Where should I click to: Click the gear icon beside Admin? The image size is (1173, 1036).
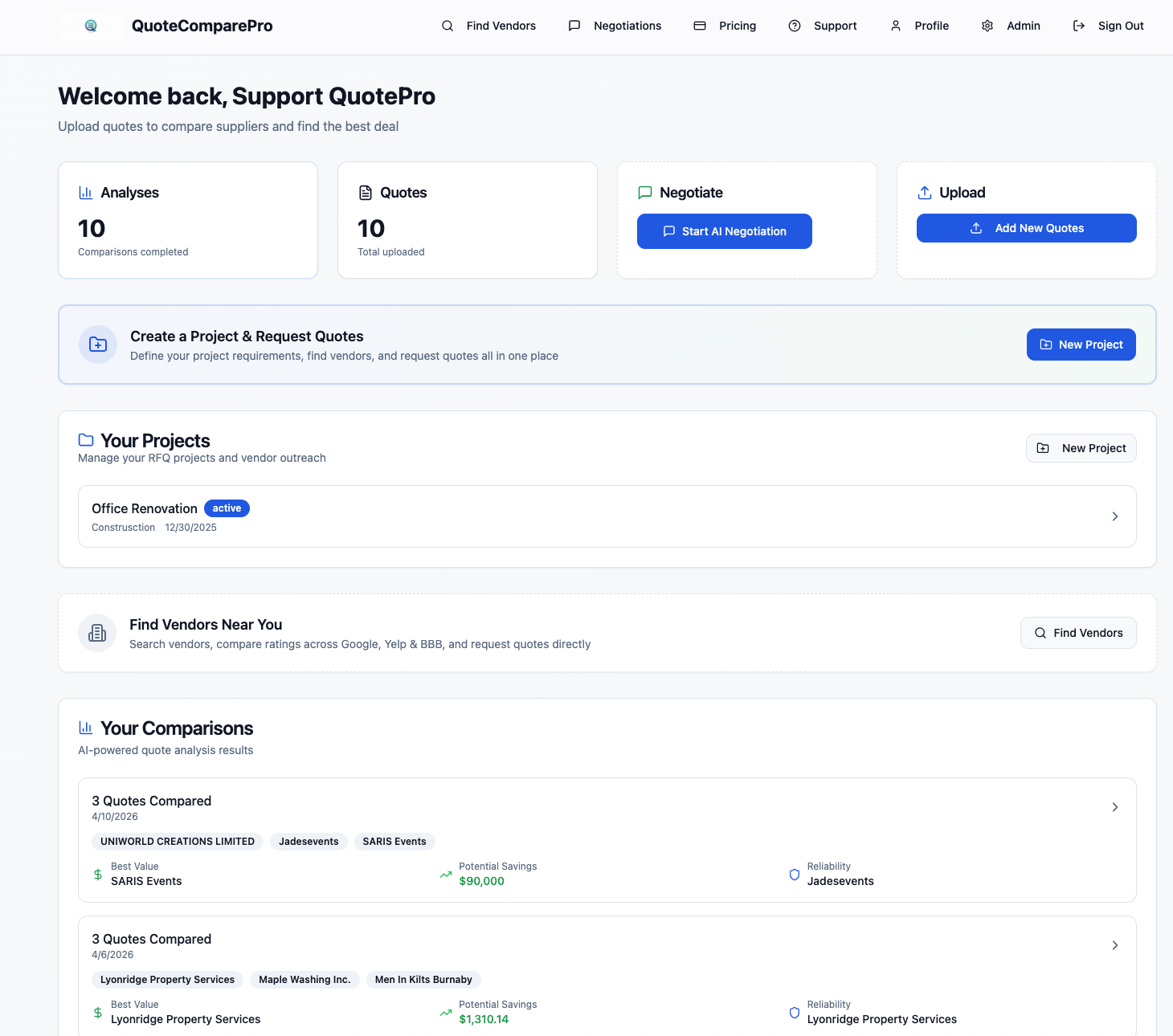pyautogui.click(x=987, y=26)
